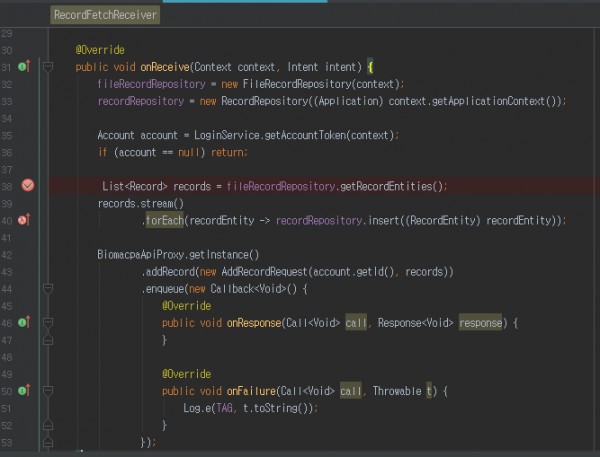Viewport: 600px width, 457px height.
Task: Click the highlighted call parameter on line 50
Action: point(351,391)
